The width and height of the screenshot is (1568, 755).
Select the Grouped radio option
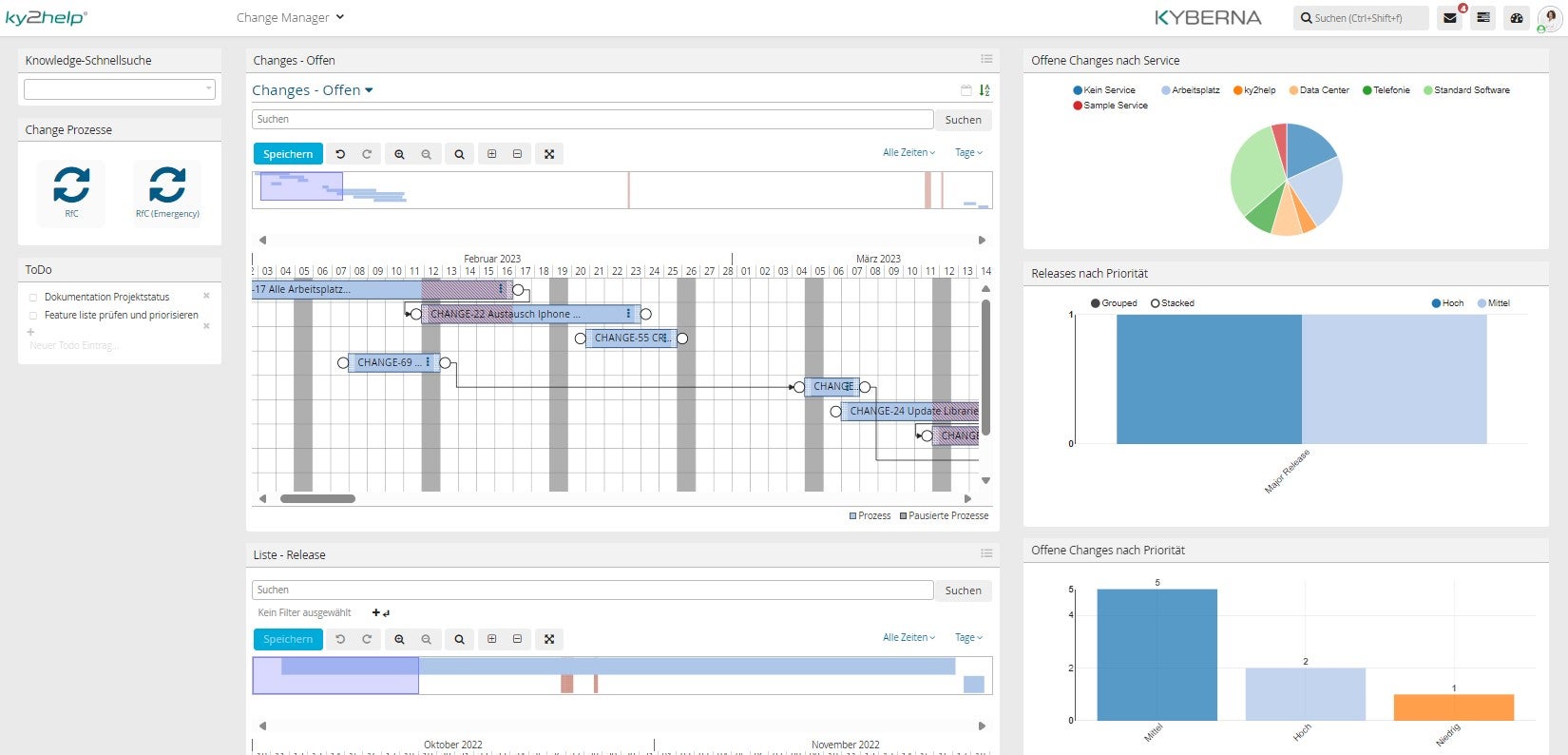pyautogui.click(x=1114, y=303)
